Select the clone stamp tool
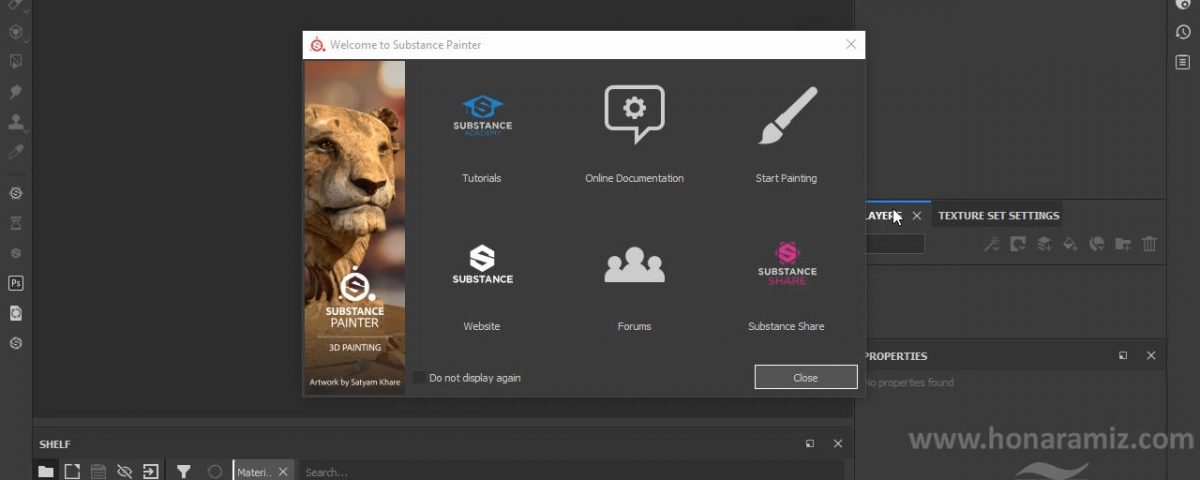The height and width of the screenshot is (480, 1200). (16, 122)
